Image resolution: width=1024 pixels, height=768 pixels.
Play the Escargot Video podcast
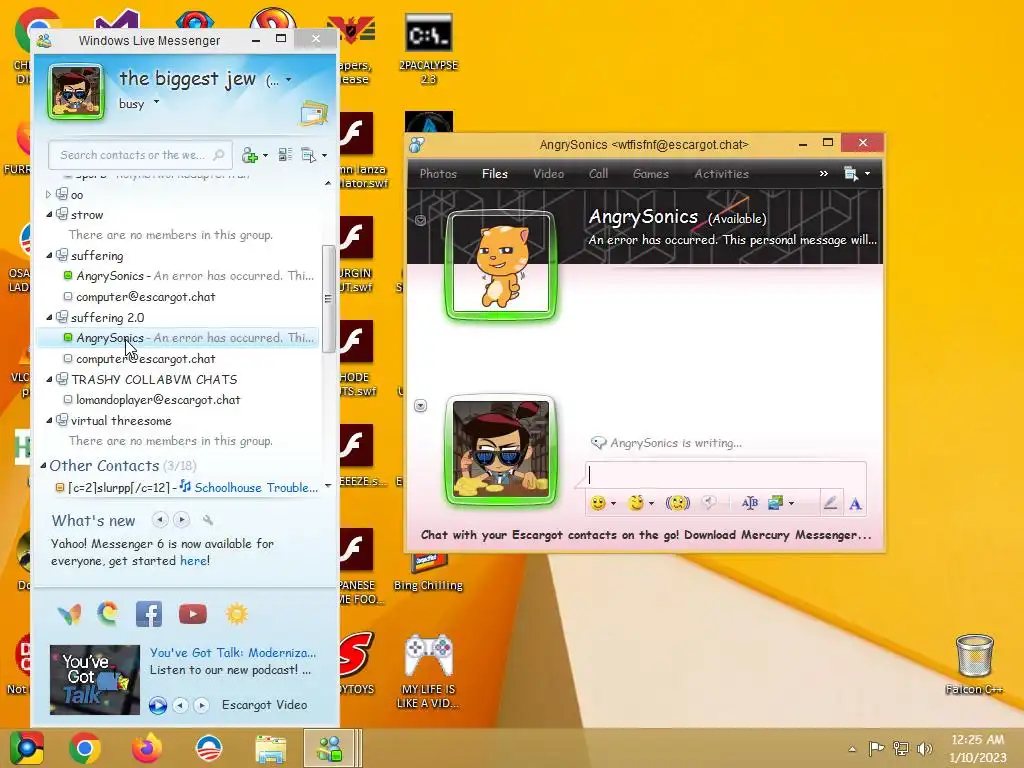[x=157, y=705]
